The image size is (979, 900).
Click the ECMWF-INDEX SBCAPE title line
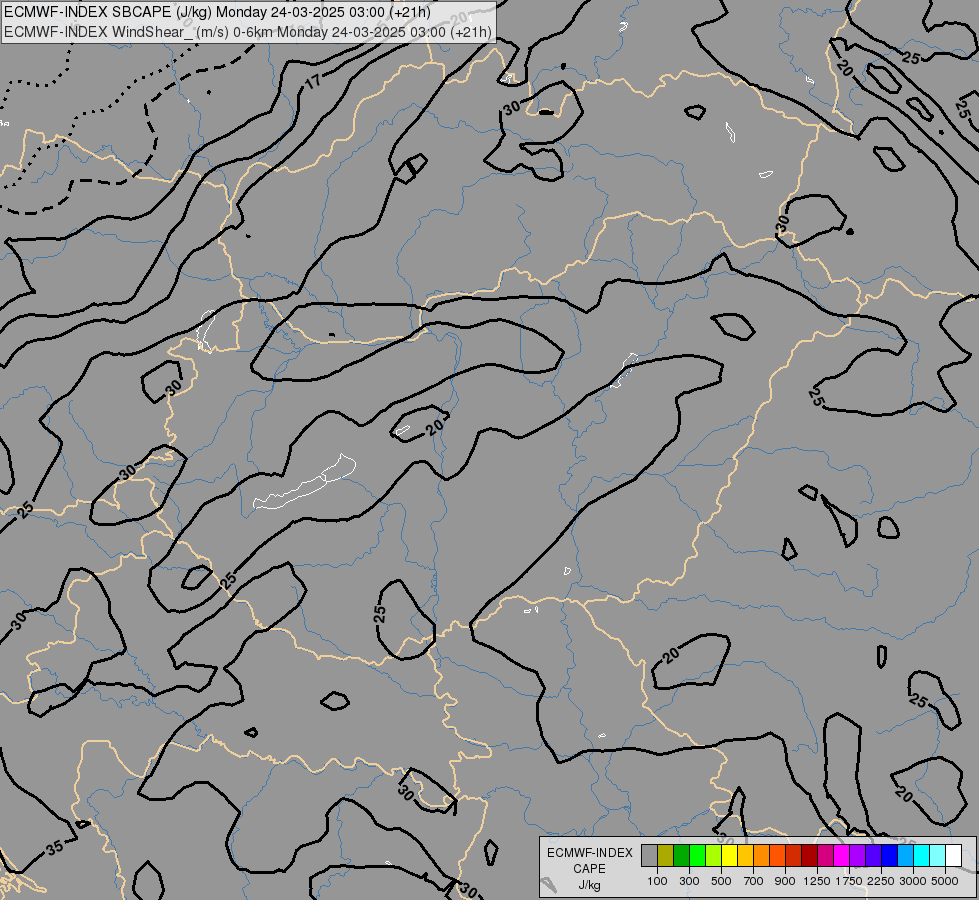coord(217,12)
